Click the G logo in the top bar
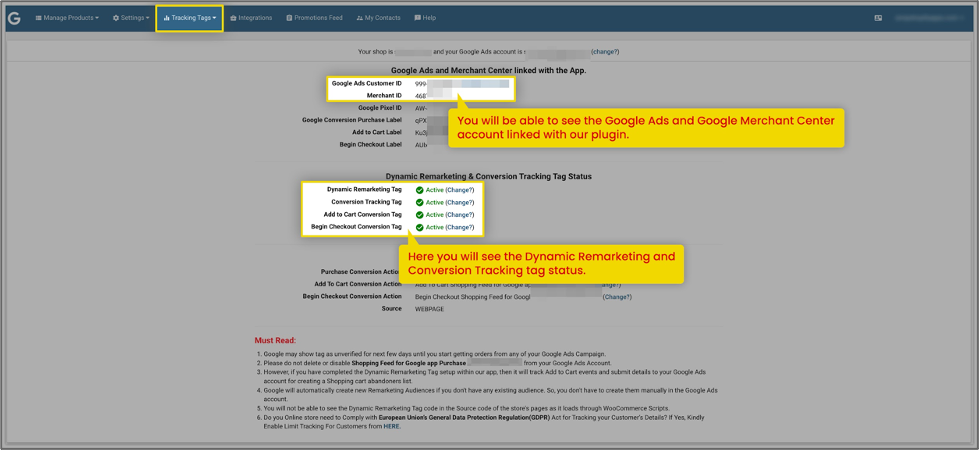Screen dimensions: 979x452 [14, 18]
